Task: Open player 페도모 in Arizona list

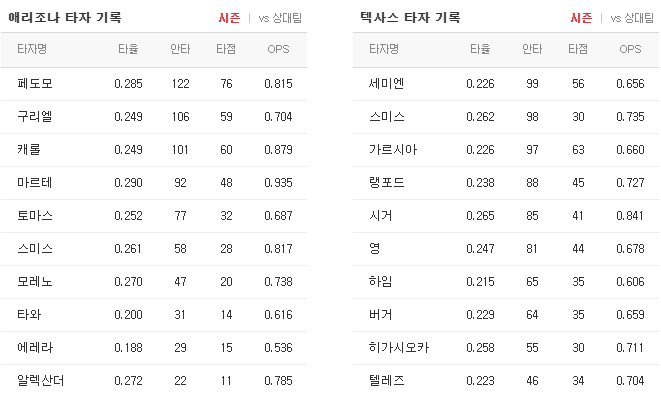Action: (x=35, y=83)
